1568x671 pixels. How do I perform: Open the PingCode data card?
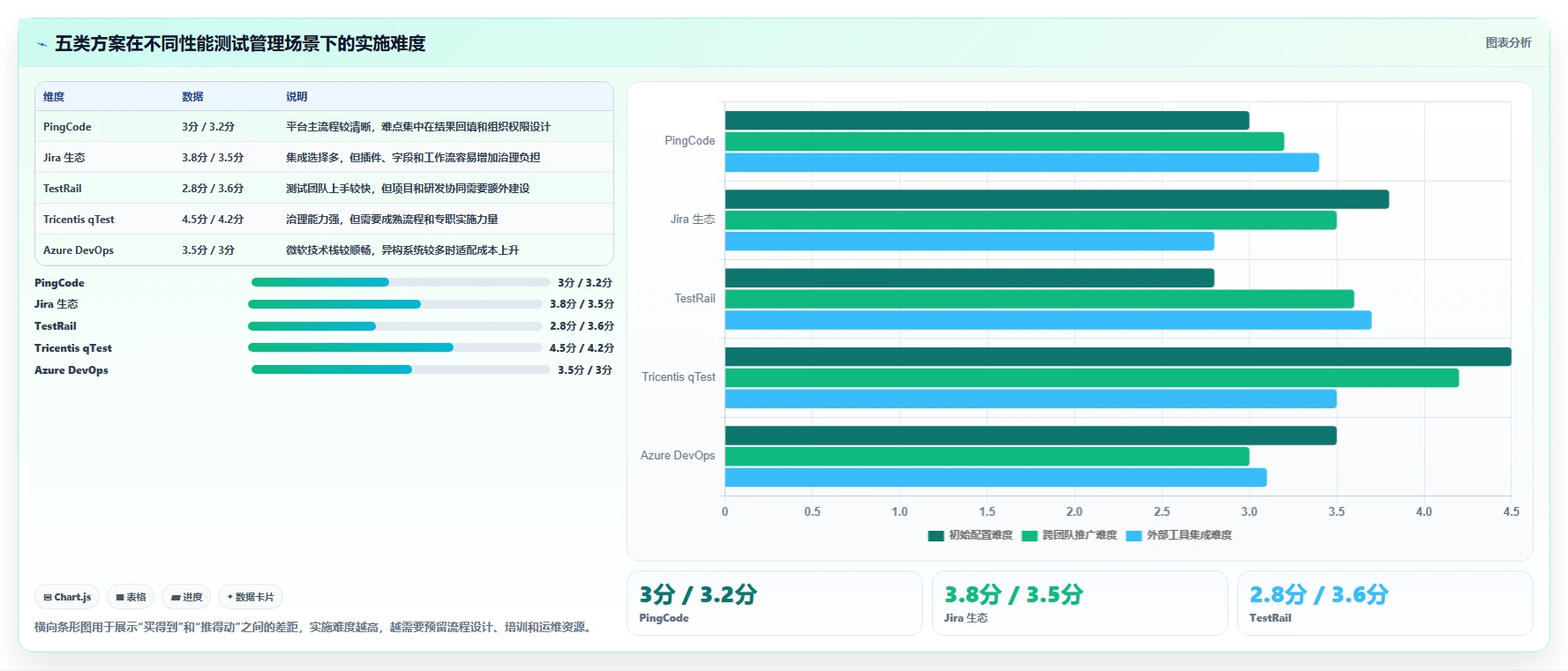[x=775, y=603]
